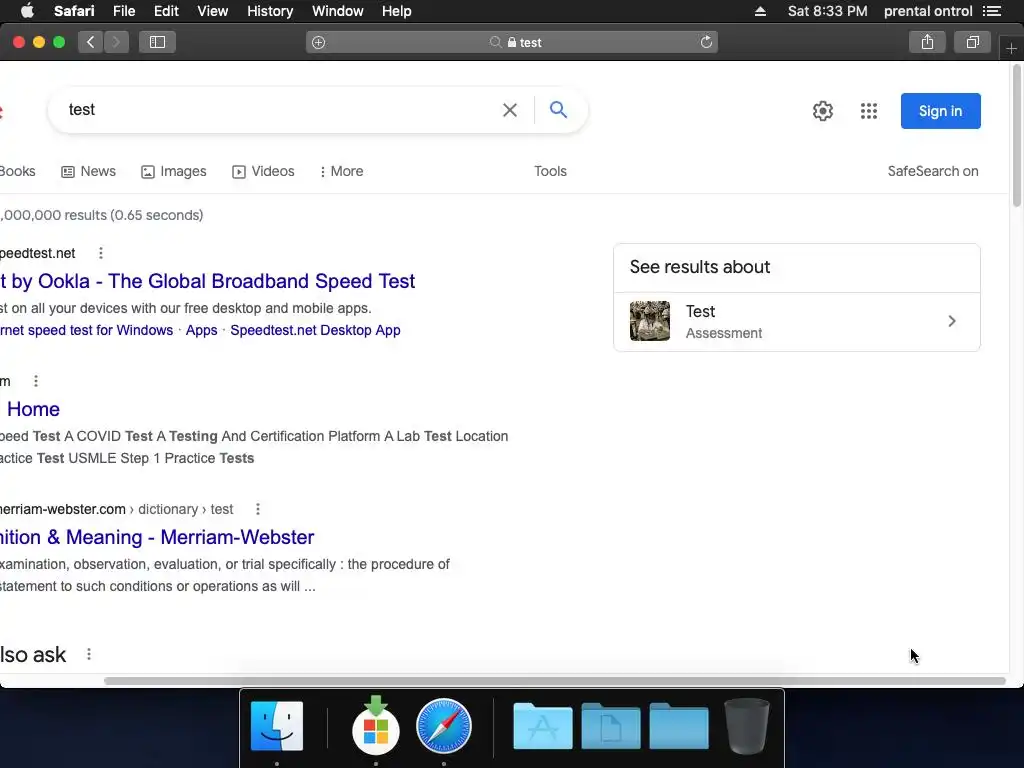This screenshot has width=1024, height=768.
Task: Click the eject icon in menu bar
Action: pos(760,11)
